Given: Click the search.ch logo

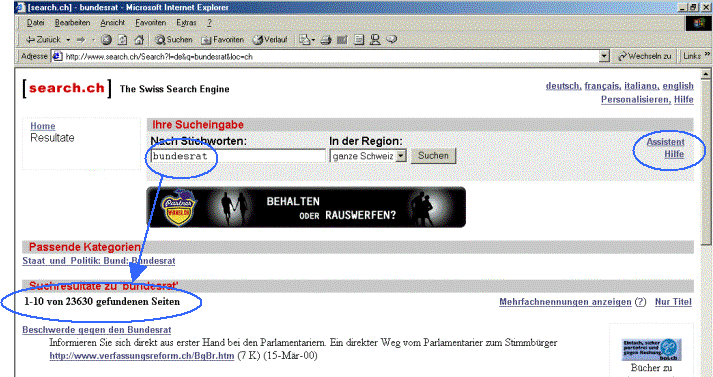Looking at the screenshot, I should tap(67, 88).
